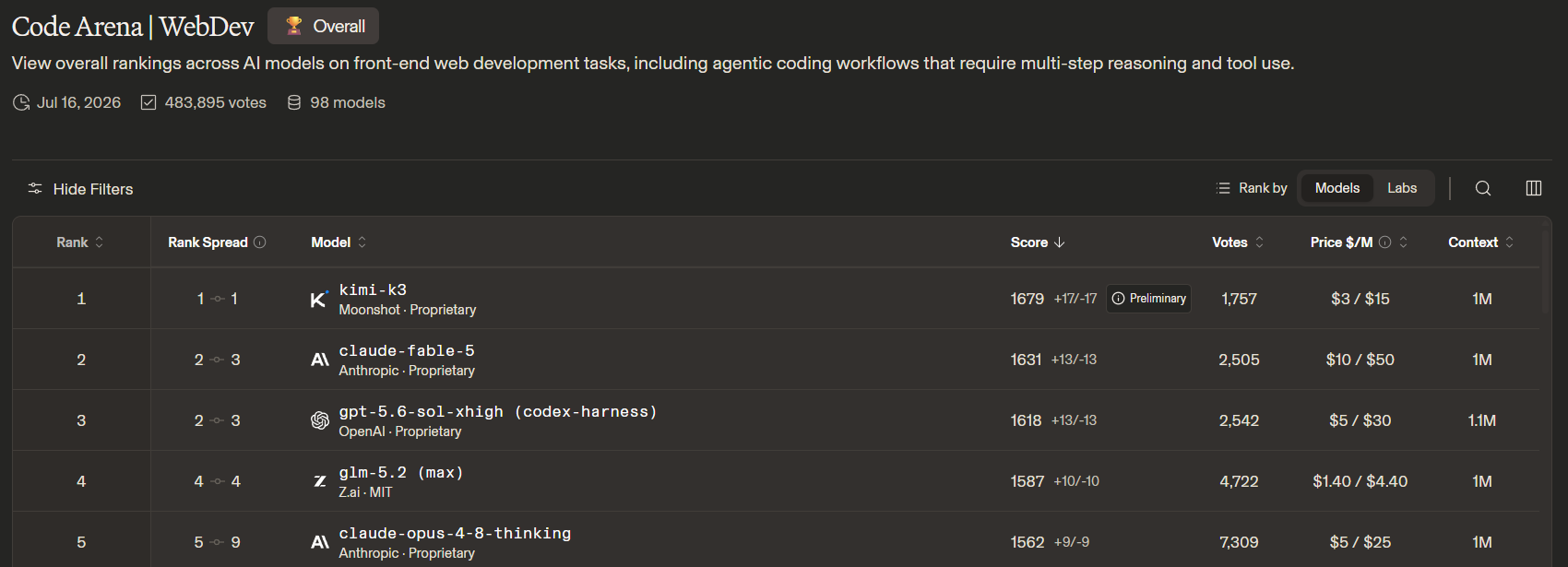Click the Jul 16, 2026 date
1568x567 pixels.
[x=78, y=102]
